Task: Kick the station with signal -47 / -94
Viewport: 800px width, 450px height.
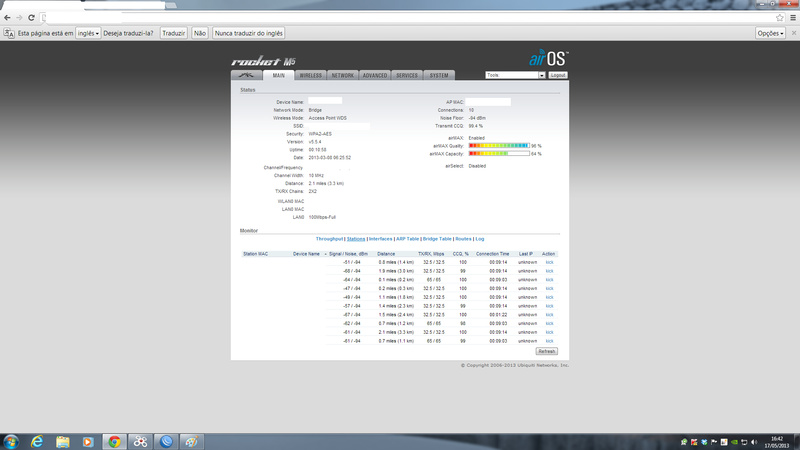Action: [549, 288]
